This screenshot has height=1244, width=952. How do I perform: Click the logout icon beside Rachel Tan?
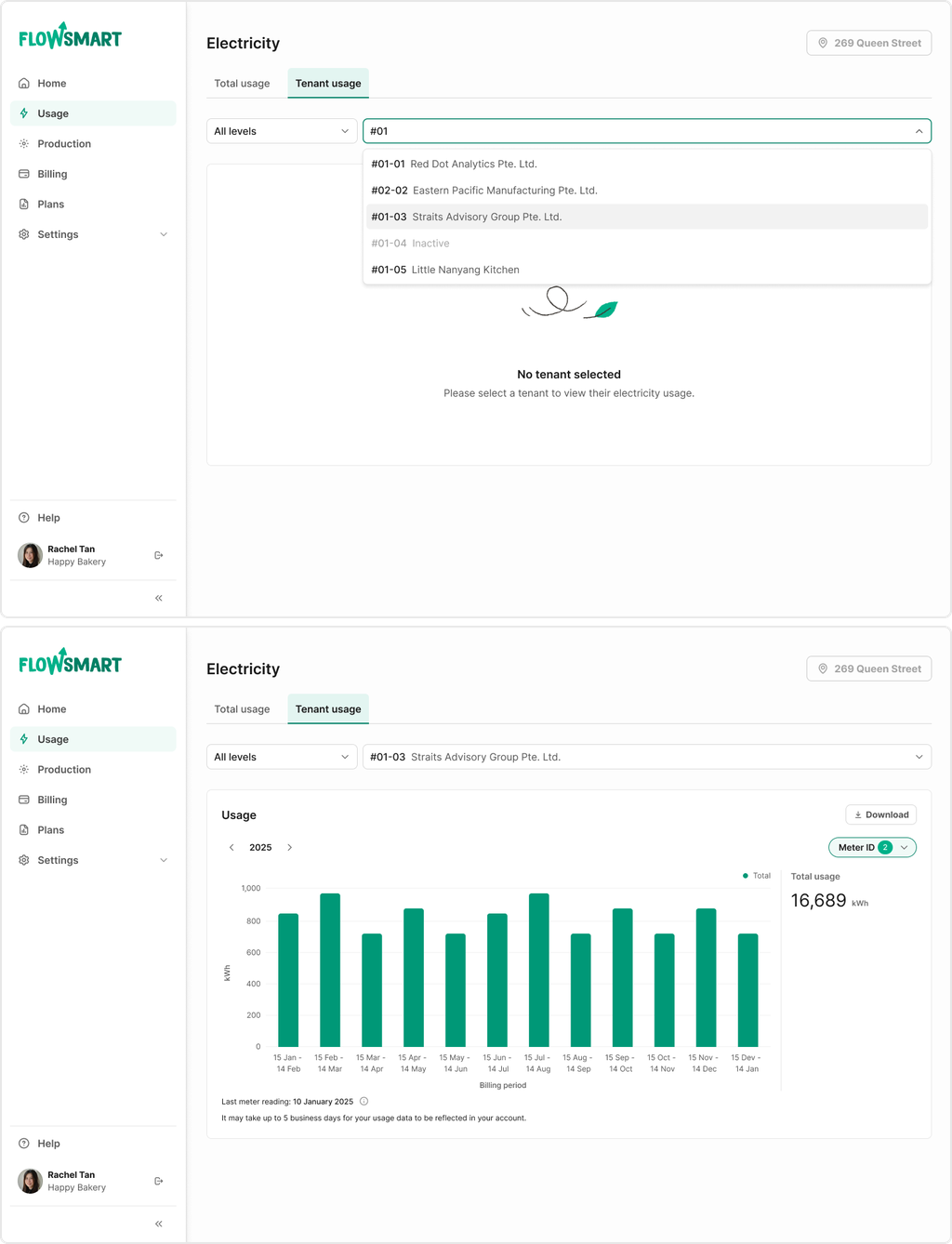(158, 555)
